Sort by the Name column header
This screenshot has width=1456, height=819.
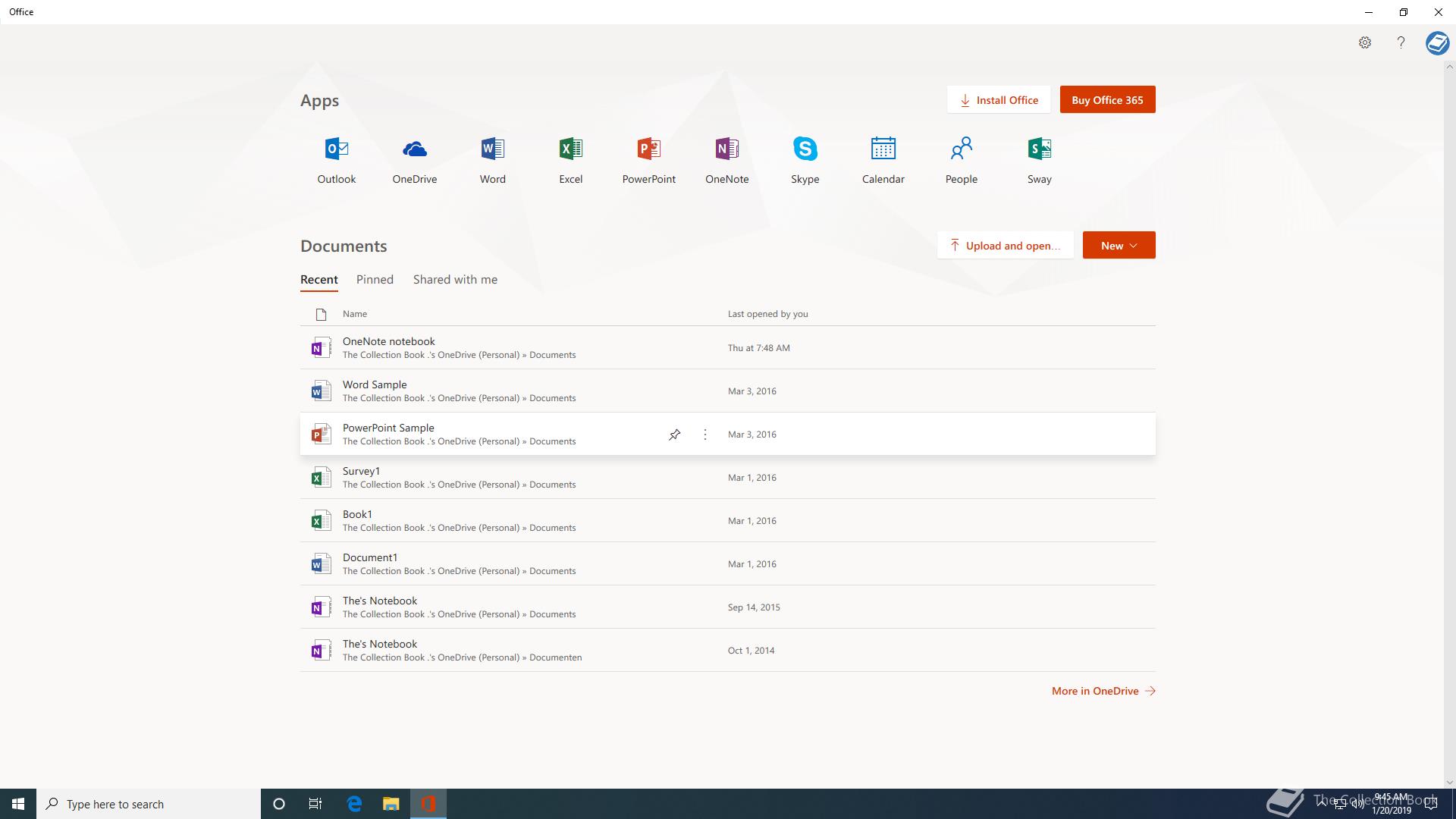(x=354, y=314)
